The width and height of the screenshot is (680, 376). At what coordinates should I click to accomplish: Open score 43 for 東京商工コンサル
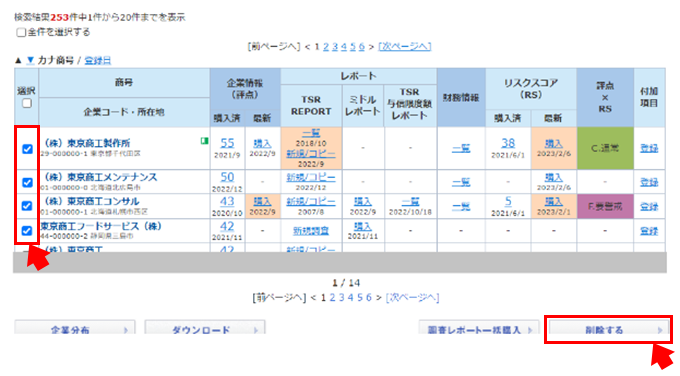point(227,202)
